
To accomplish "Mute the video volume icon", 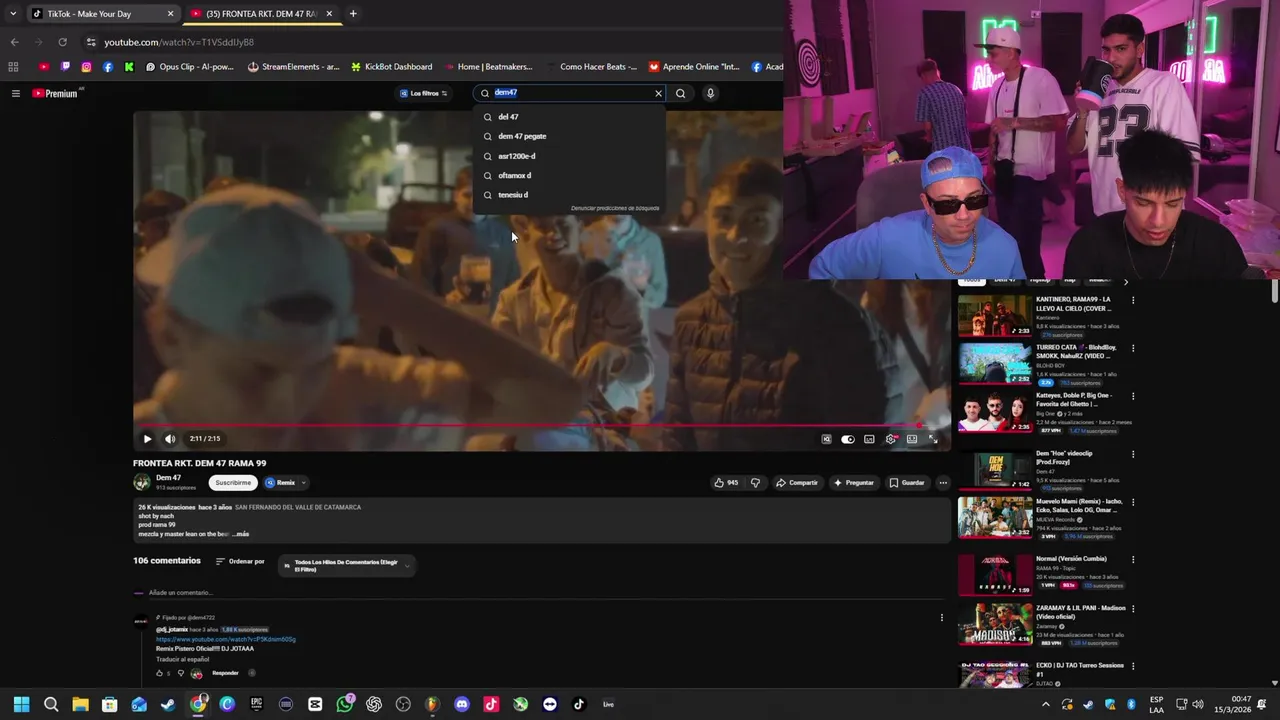I will tap(170, 439).
